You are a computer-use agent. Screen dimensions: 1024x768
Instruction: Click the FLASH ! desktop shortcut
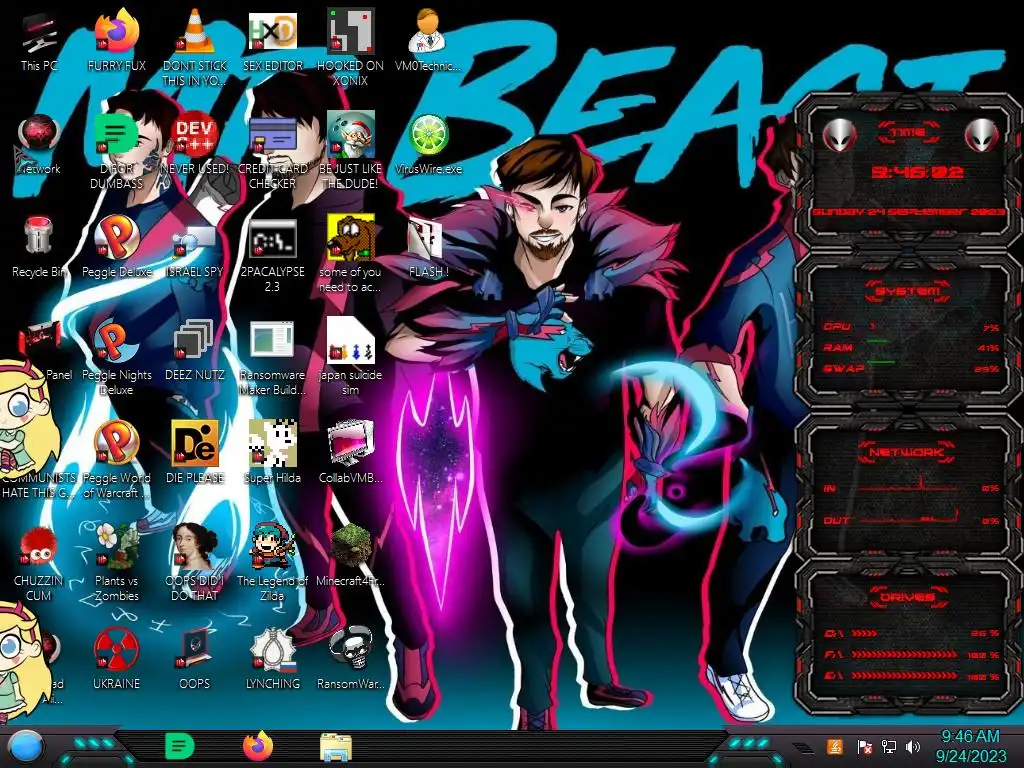[x=428, y=248]
